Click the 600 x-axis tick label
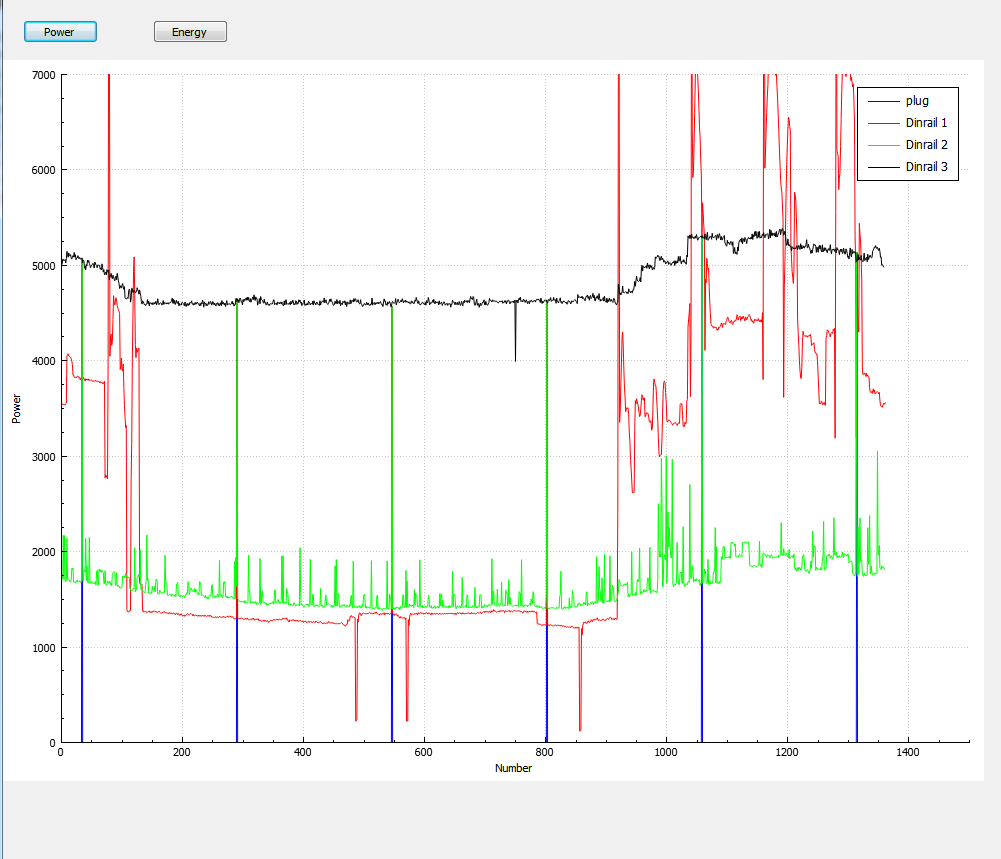Viewport: 1001px width, 859px height. coord(423,752)
